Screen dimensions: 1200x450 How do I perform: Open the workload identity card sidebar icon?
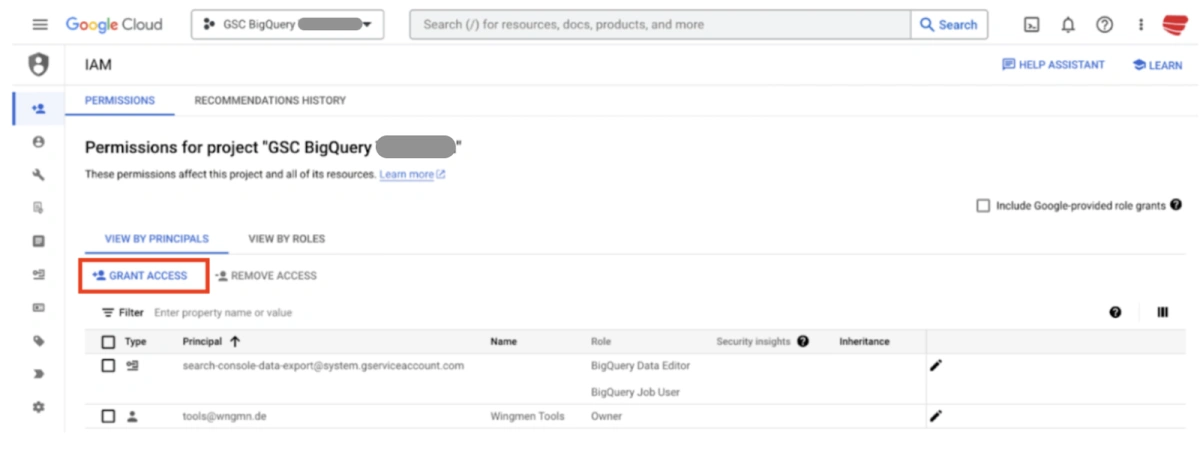tap(38, 307)
